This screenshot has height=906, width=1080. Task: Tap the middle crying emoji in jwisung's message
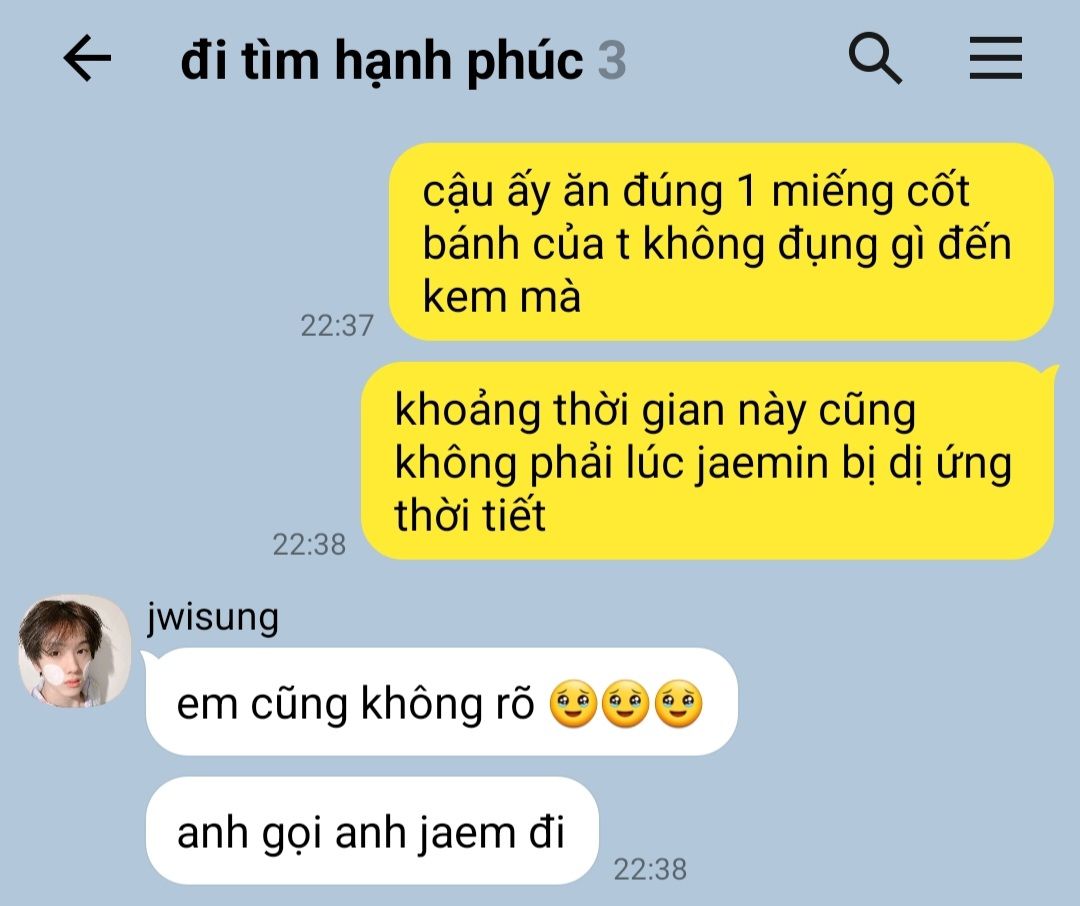click(625, 704)
